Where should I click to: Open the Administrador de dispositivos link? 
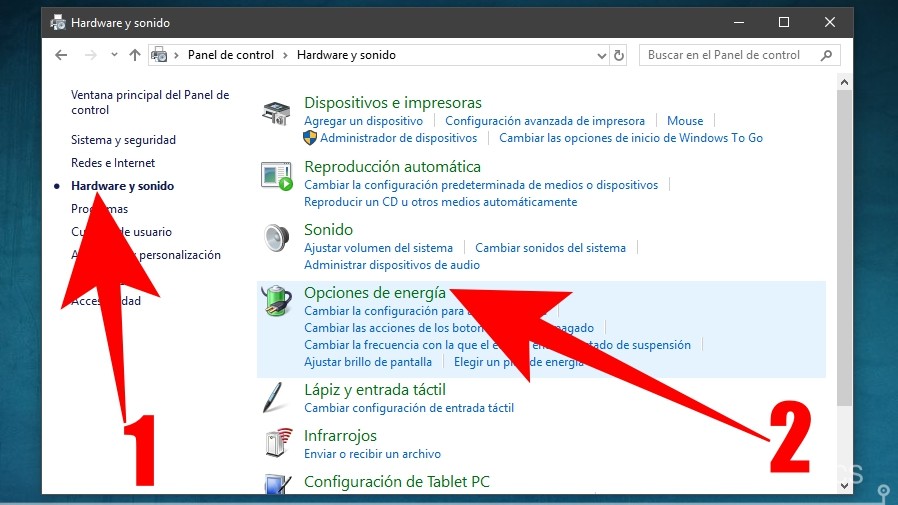tap(398, 138)
